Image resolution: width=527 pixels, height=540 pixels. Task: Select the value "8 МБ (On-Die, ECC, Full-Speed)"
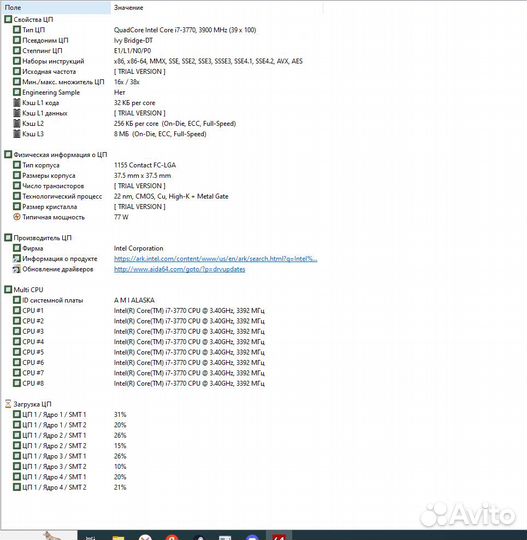[x=160, y=134]
